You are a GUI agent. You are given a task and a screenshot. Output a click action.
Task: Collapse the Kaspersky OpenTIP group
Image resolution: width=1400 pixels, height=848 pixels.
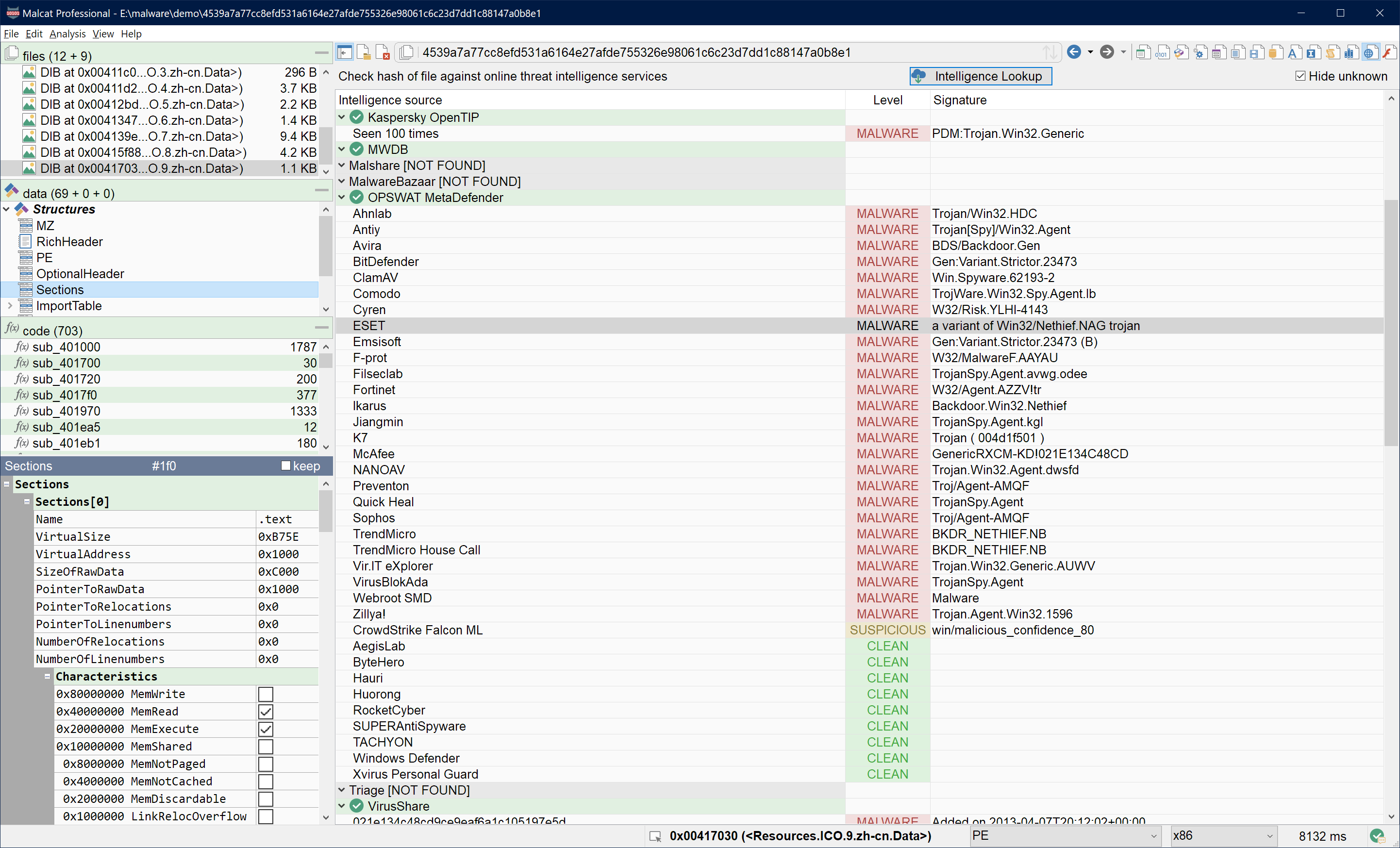pyautogui.click(x=342, y=117)
